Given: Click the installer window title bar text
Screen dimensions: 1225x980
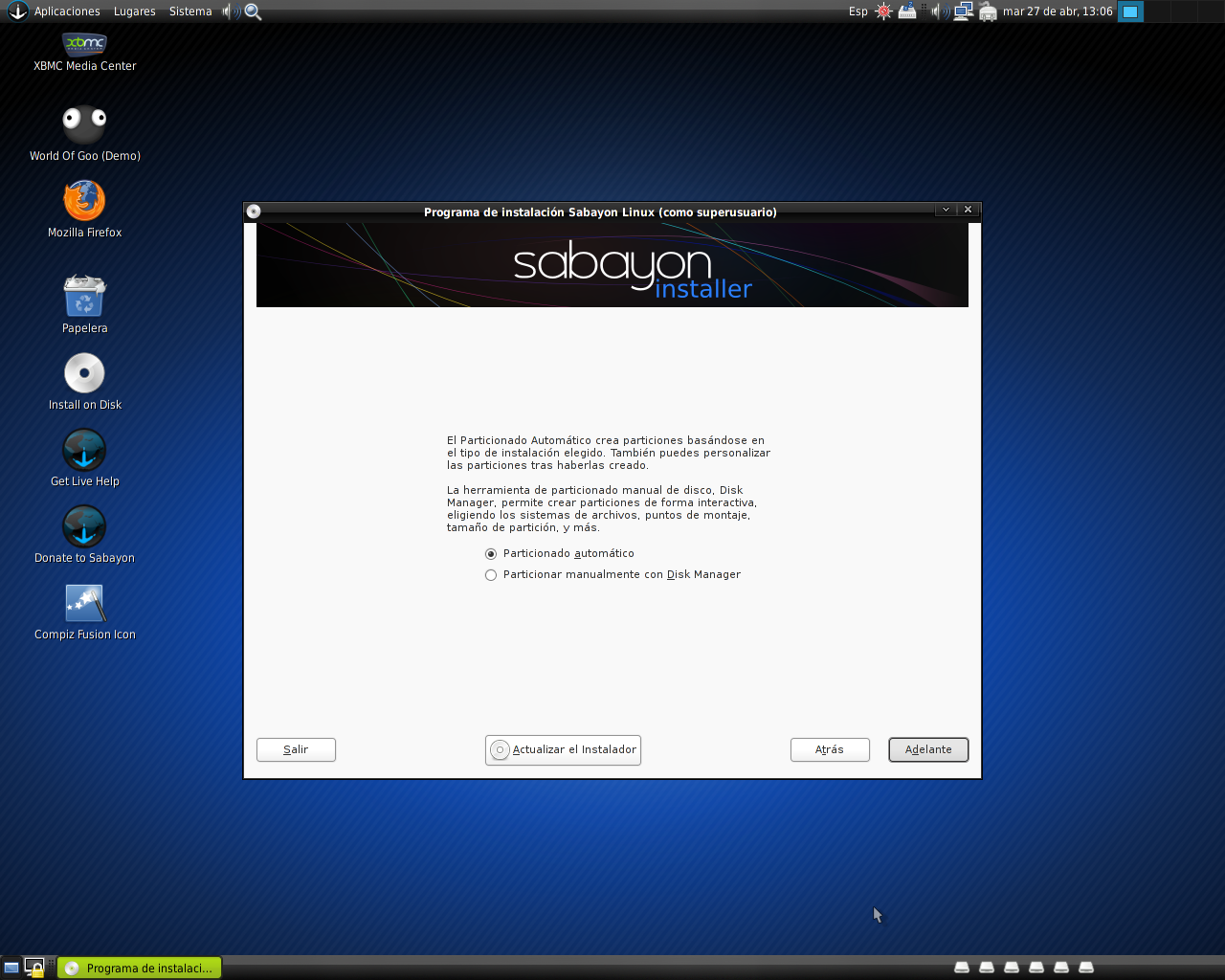Looking at the screenshot, I should [x=600, y=212].
